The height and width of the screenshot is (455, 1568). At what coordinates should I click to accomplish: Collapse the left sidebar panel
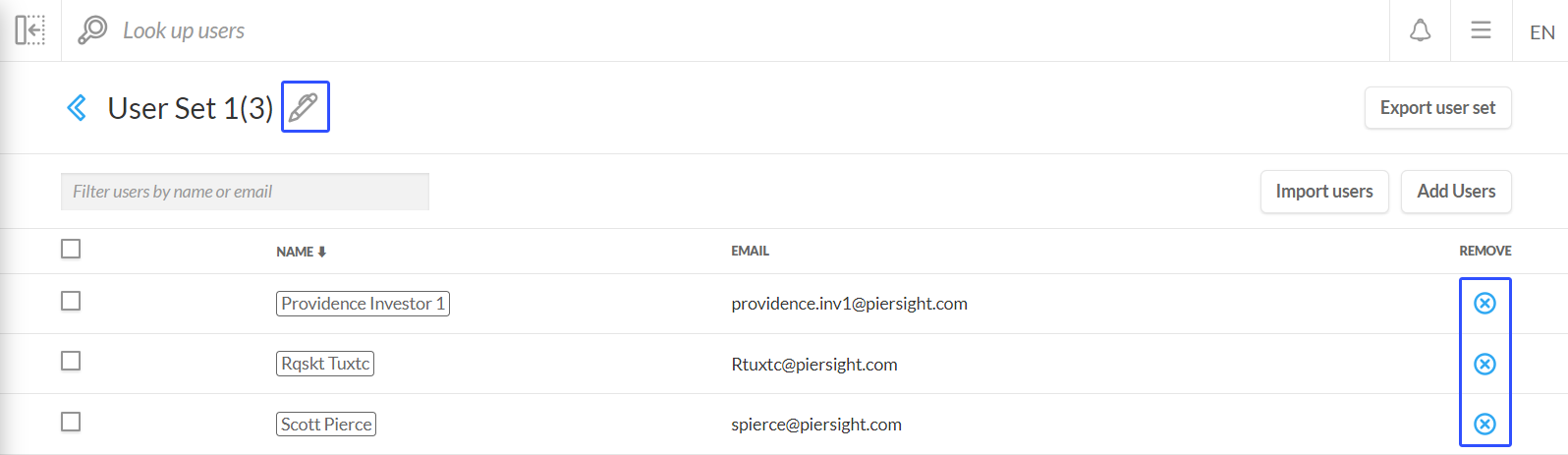pyautogui.click(x=30, y=30)
